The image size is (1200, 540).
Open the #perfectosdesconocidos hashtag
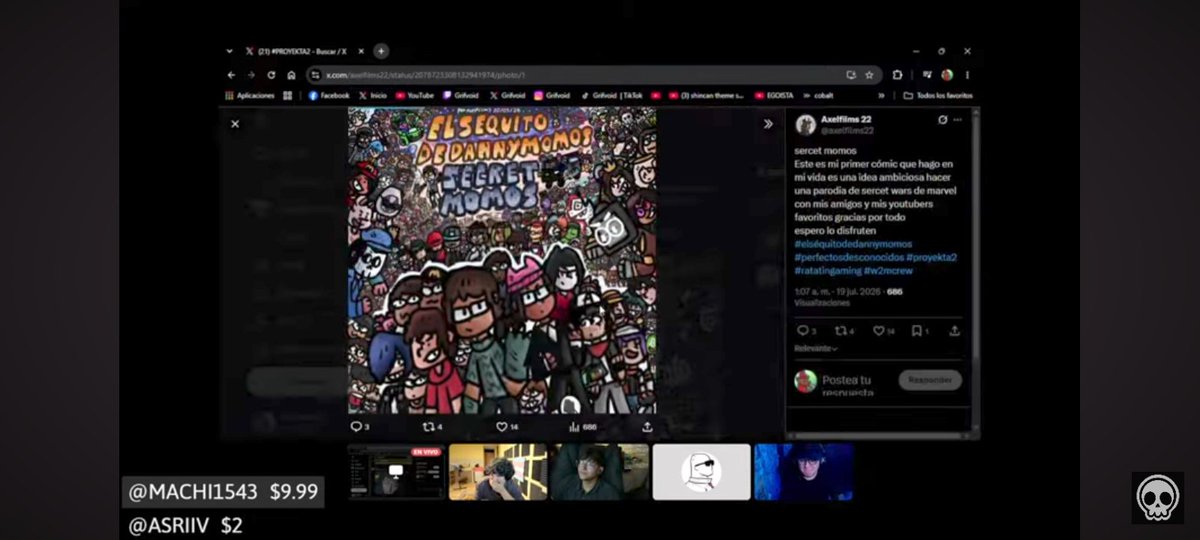pyautogui.click(x=848, y=257)
